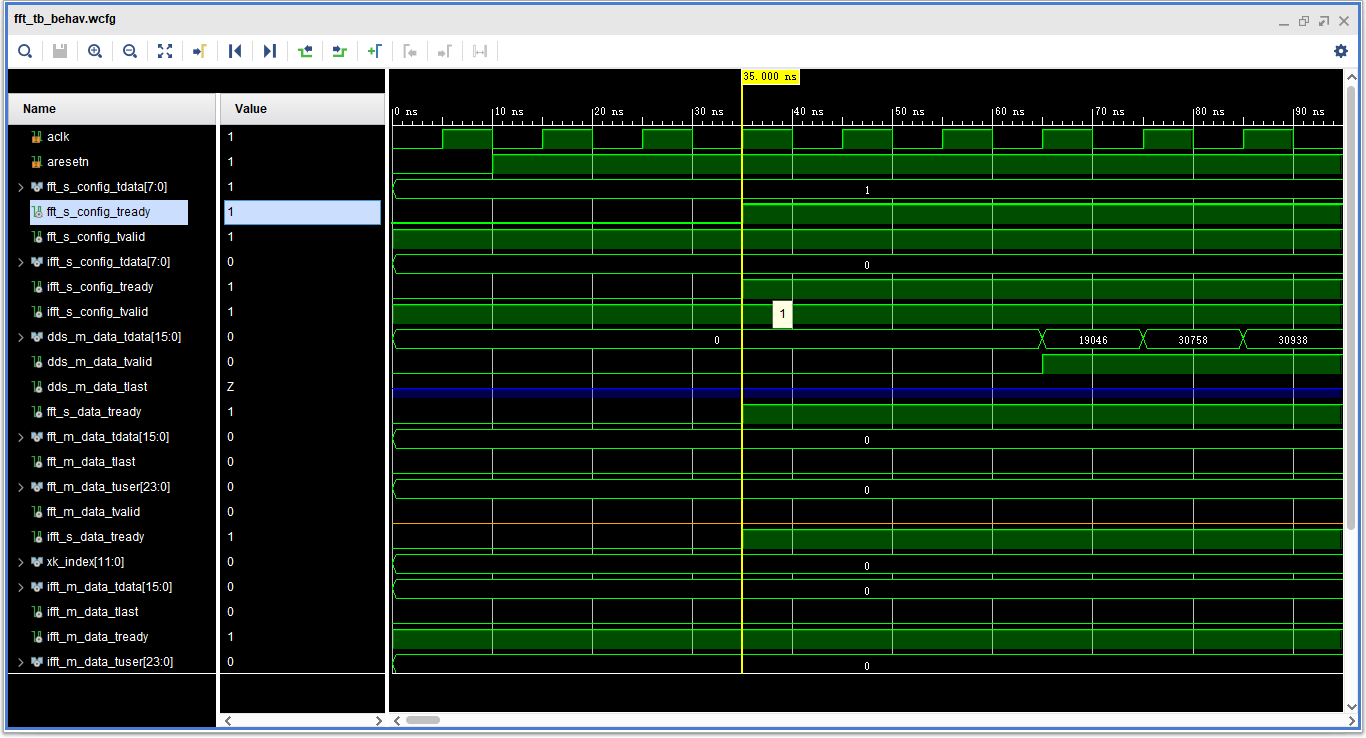The height and width of the screenshot is (738, 1366).
Task: Expand fft_m_data_tuser[23:0] bus
Action: [x=21, y=487]
